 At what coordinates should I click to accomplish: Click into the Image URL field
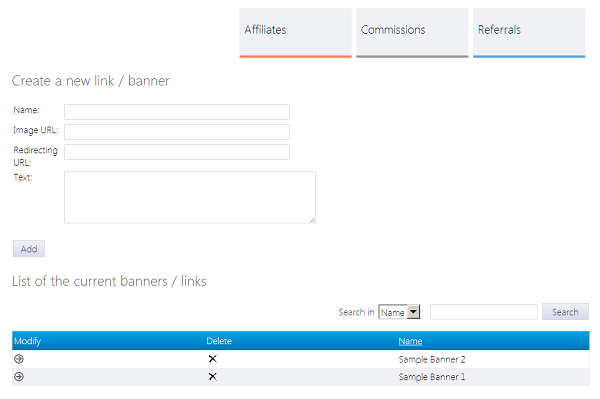pyautogui.click(x=177, y=132)
